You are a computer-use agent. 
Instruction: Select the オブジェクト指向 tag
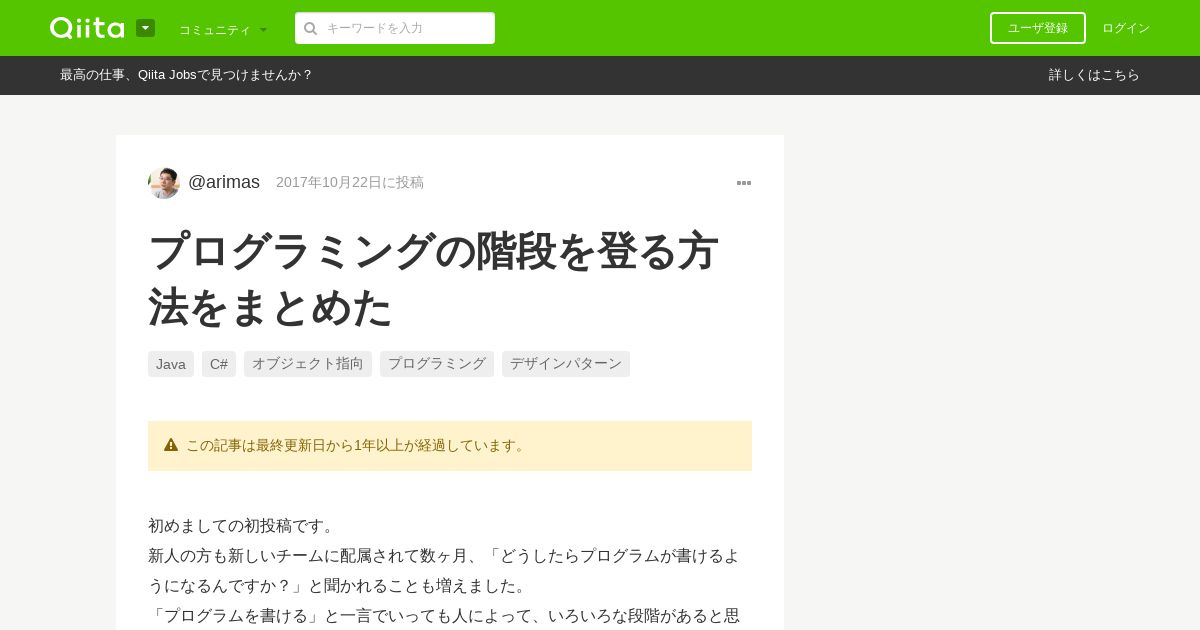click(x=308, y=364)
